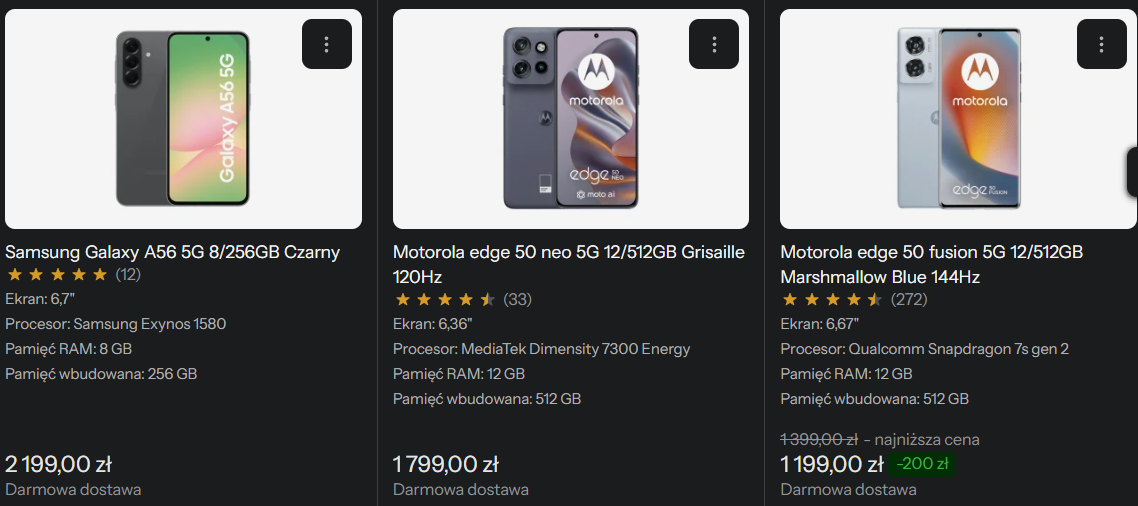
Task: Click Motorola edge 50 neo star rating
Action: (445, 299)
